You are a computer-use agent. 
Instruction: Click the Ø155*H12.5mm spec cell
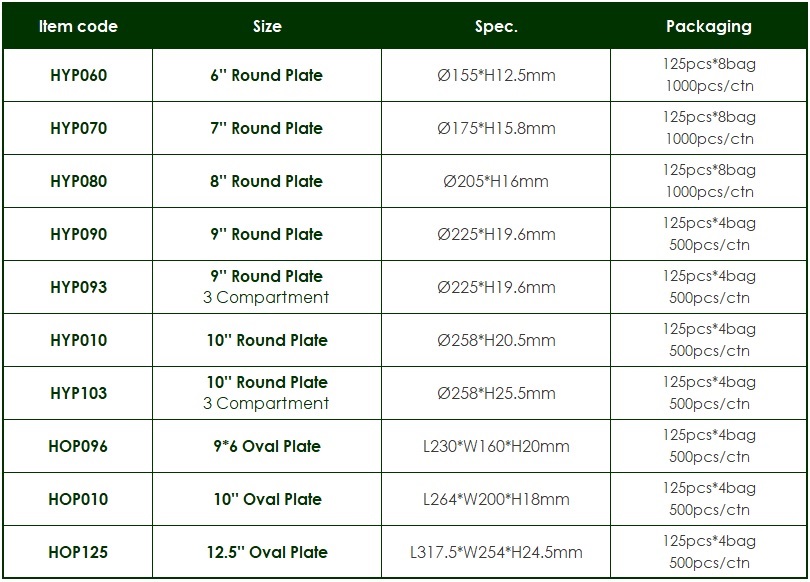[496, 75]
